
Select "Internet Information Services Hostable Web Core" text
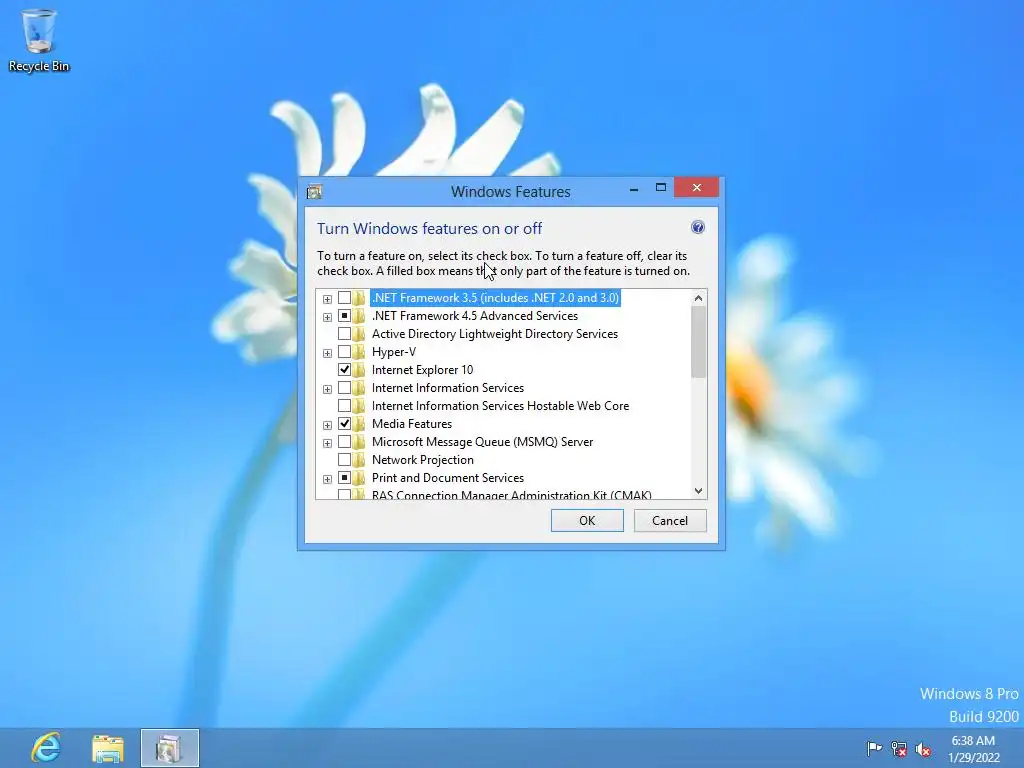pos(500,406)
